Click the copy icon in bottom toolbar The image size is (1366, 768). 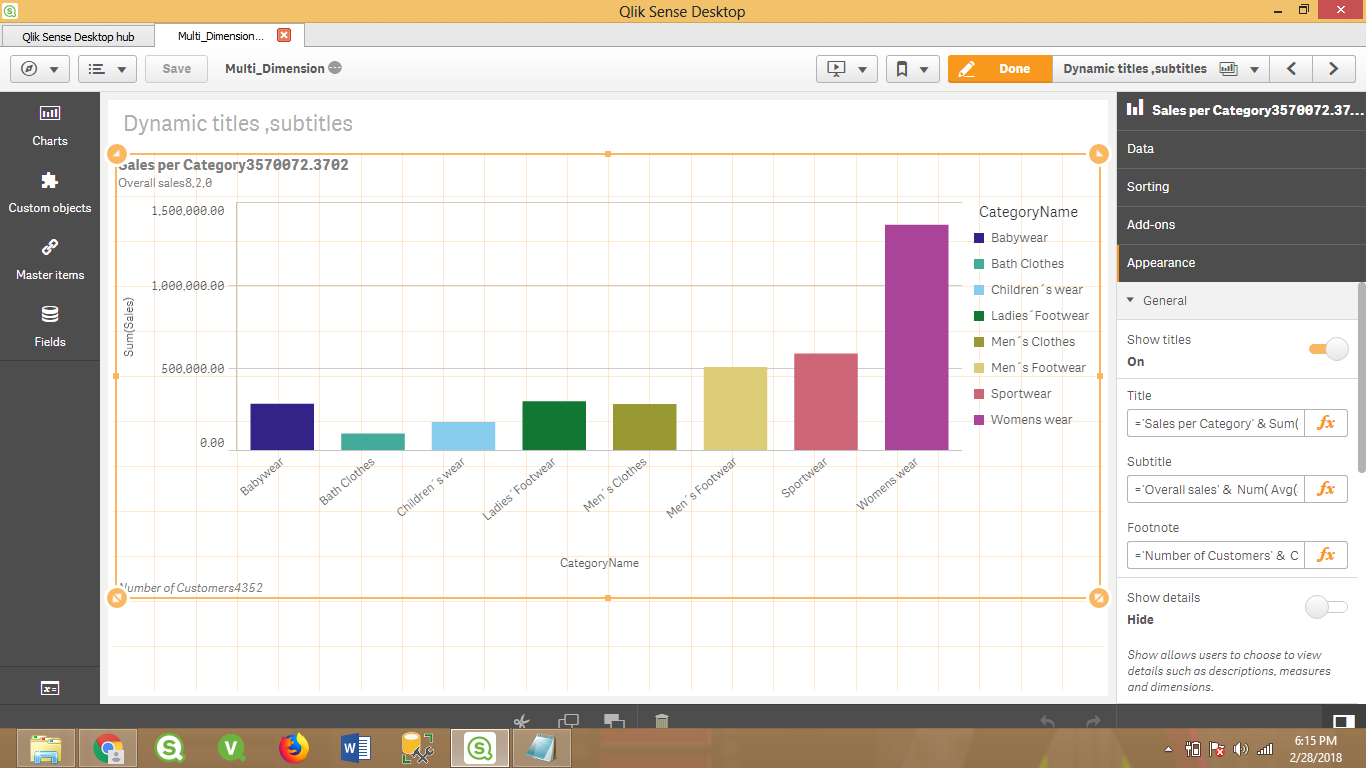(567, 720)
